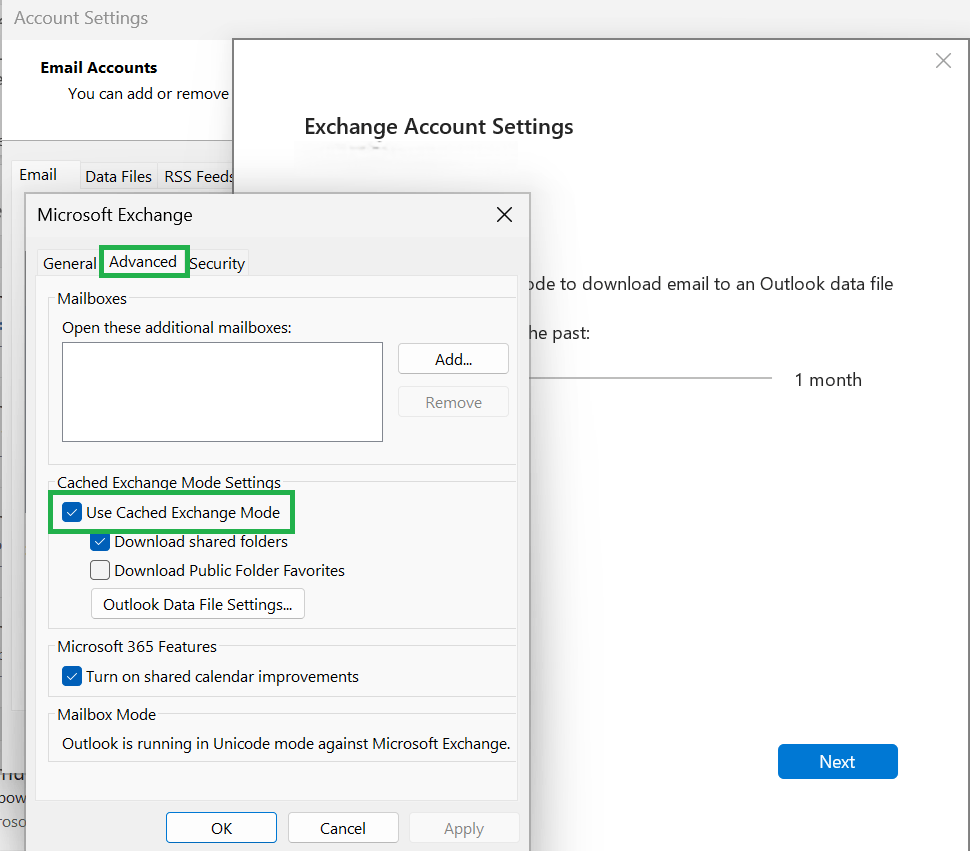
Task: Click the Remove mailbox button
Action: (453, 403)
